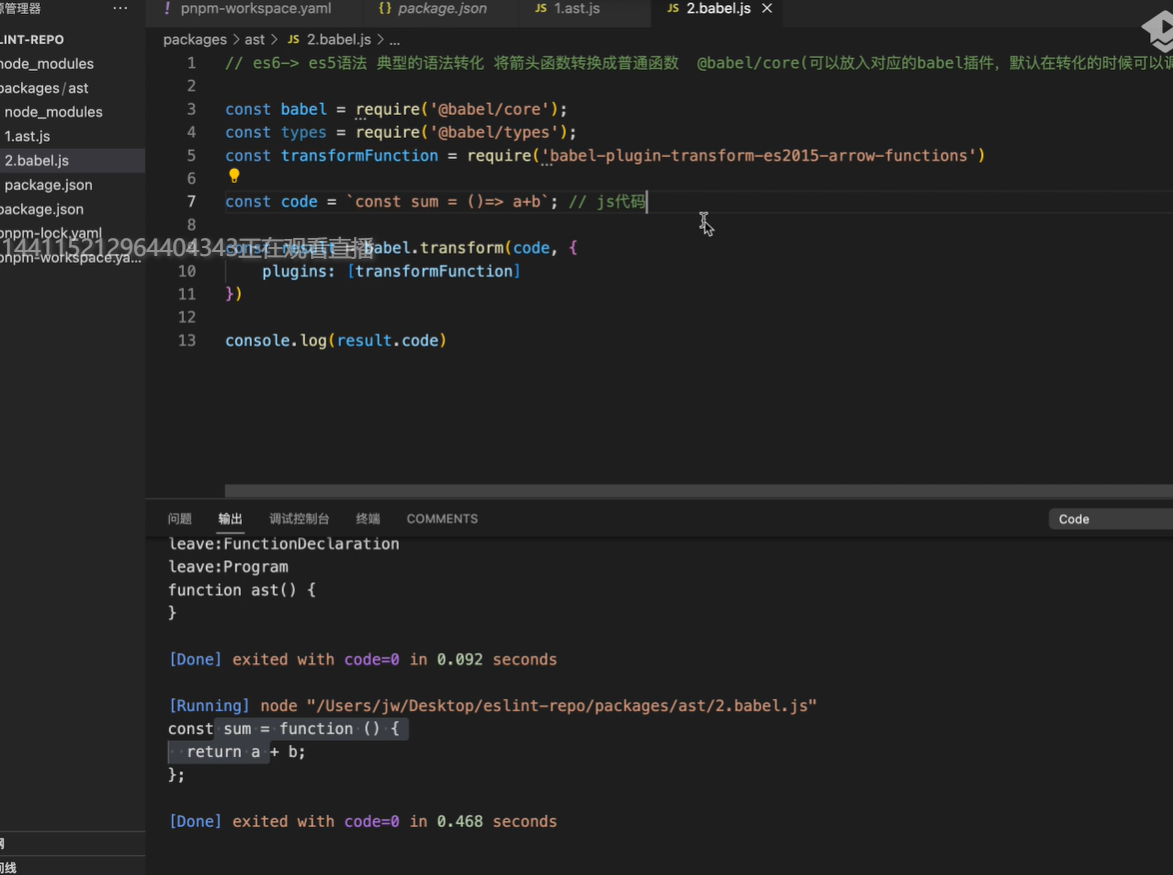
Task: Select the COMMENTS panel tab
Action: coord(442,519)
